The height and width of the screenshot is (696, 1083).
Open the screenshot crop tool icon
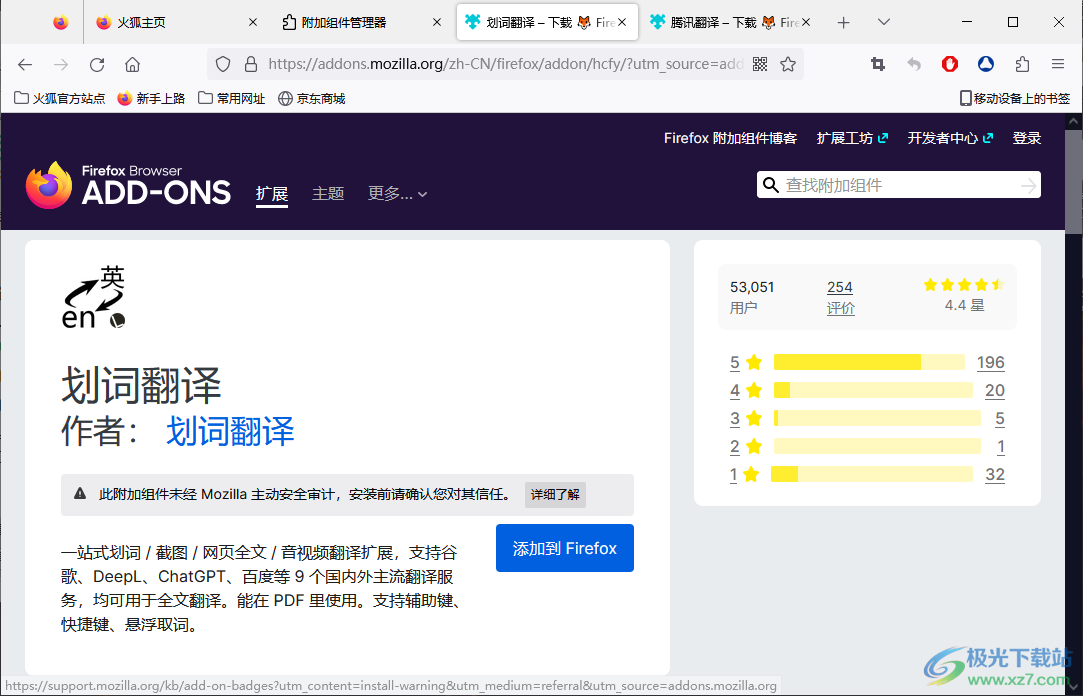pyautogui.click(x=878, y=64)
